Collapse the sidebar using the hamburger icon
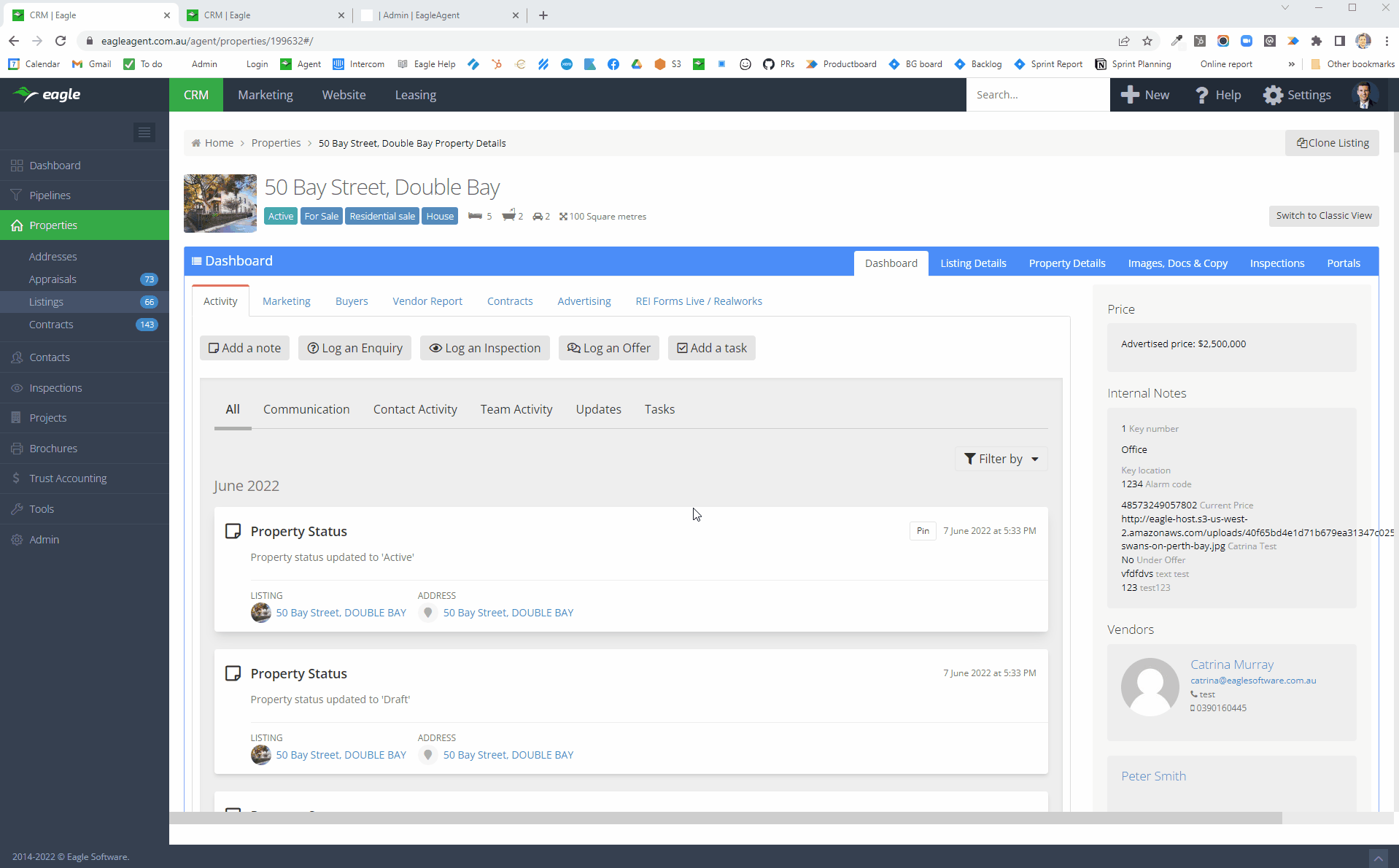 pyautogui.click(x=144, y=132)
